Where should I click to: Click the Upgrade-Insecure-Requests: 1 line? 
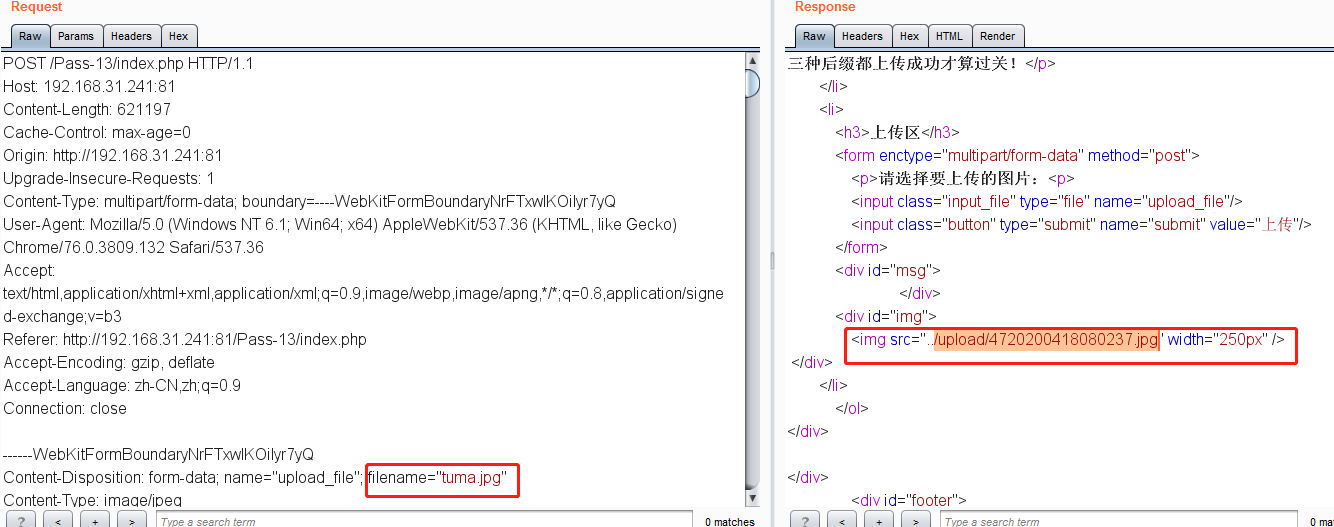[109, 178]
